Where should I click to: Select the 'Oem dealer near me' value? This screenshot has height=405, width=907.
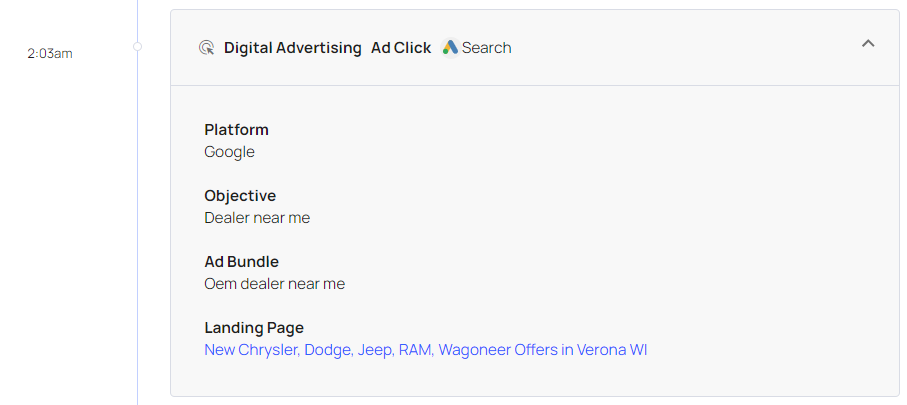(274, 284)
